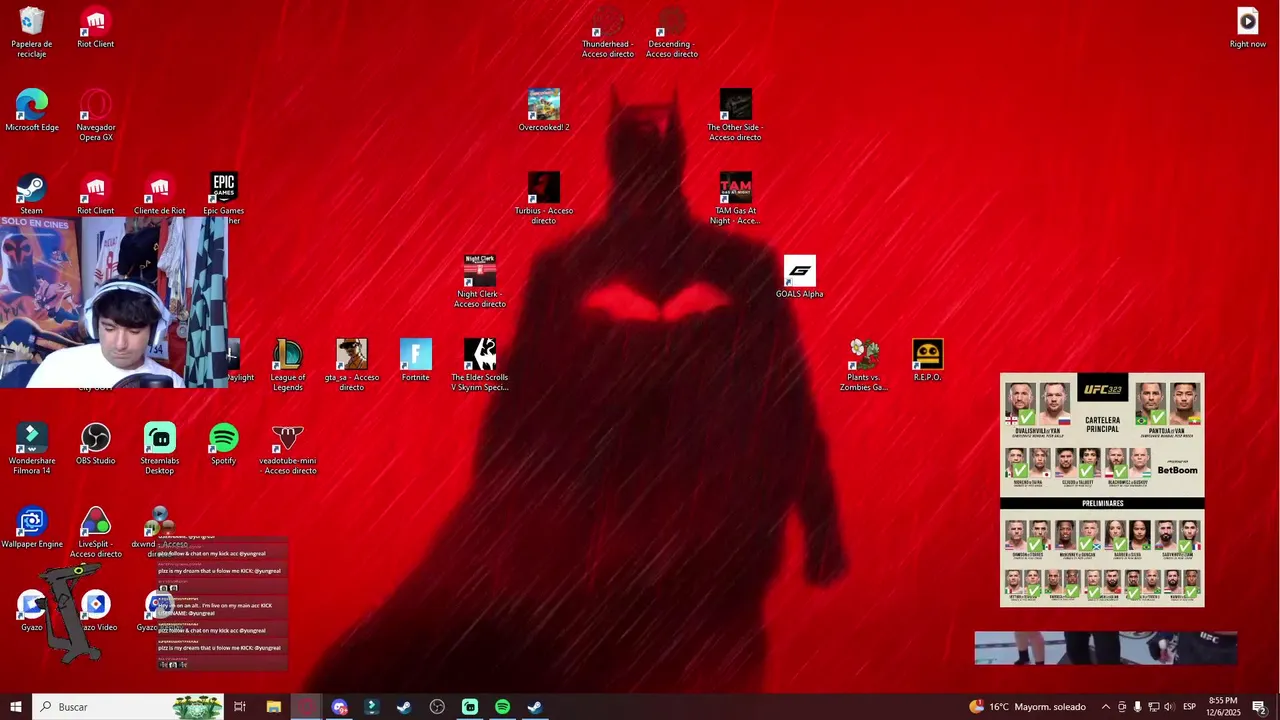
Task: Open the LiveSplit shortcut icon
Action: click(96, 532)
